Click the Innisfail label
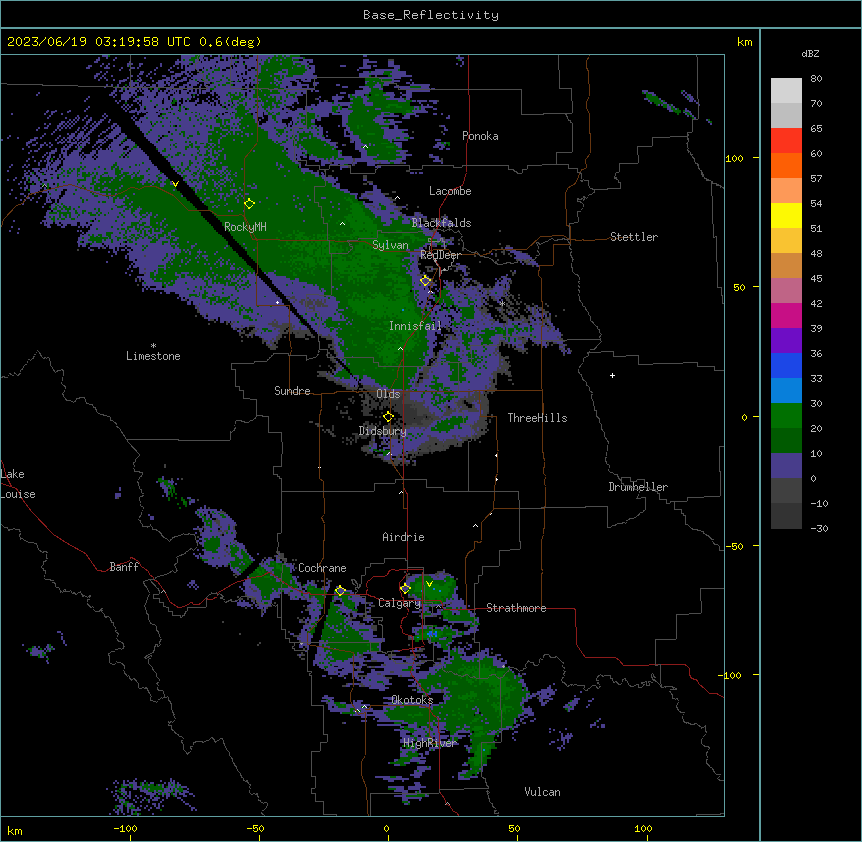This screenshot has width=862, height=842. pyautogui.click(x=415, y=326)
